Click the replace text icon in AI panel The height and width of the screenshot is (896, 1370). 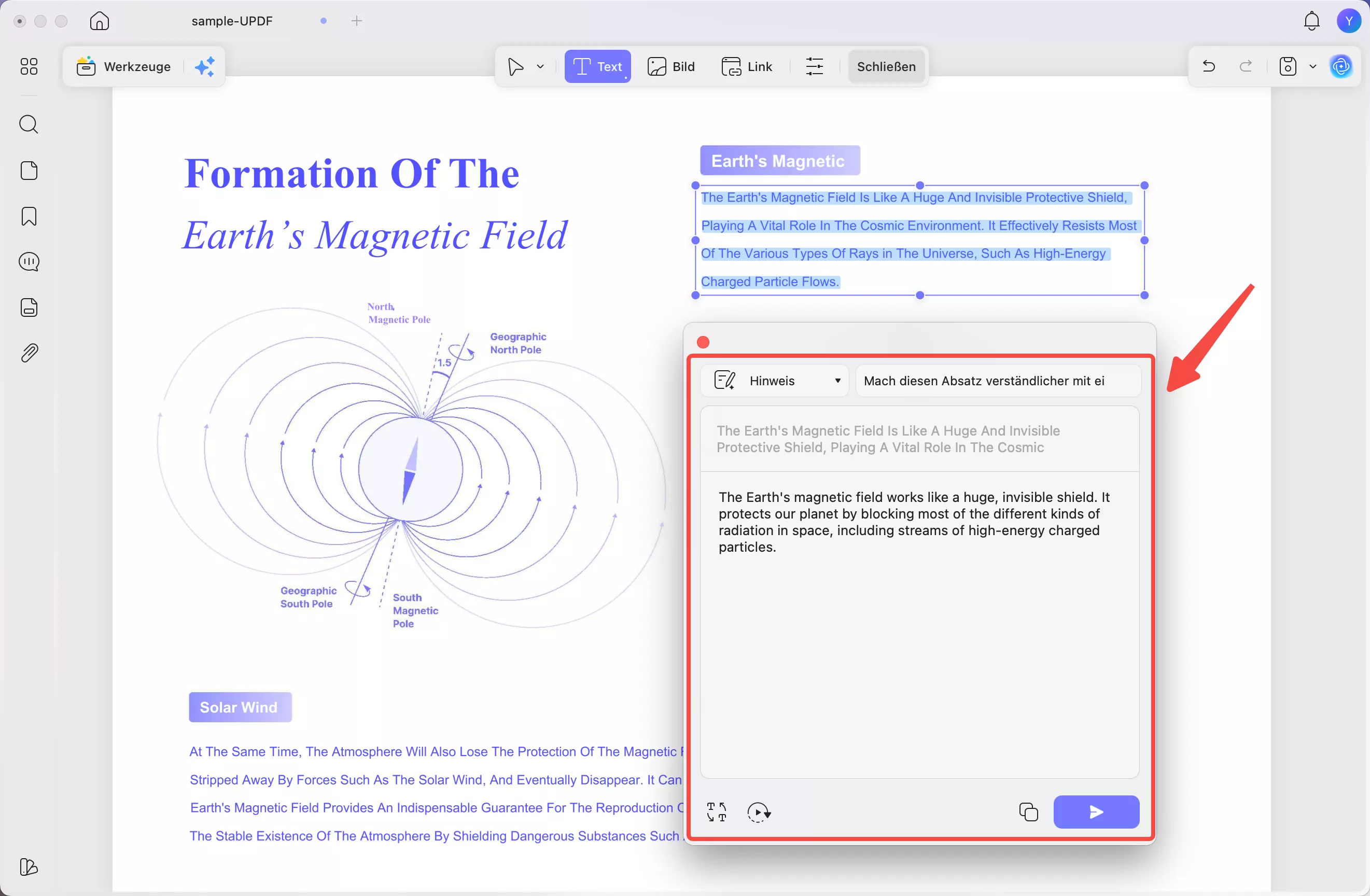tap(716, 812)
